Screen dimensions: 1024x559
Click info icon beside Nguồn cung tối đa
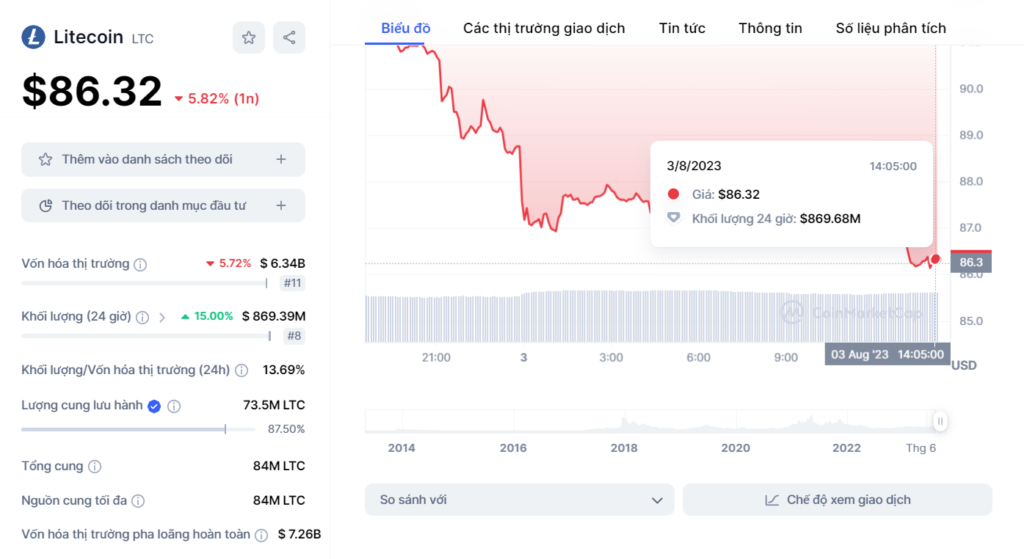pos(138,501)
